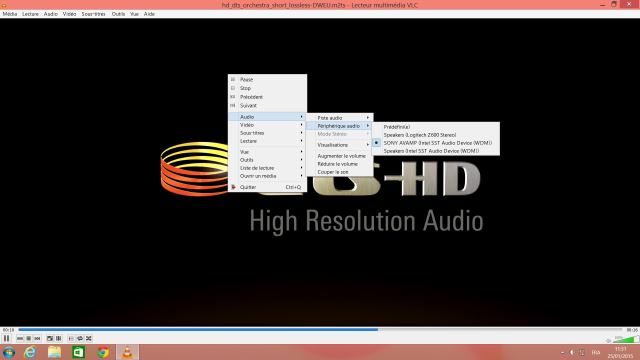Adjust the green volume slider

626,339
